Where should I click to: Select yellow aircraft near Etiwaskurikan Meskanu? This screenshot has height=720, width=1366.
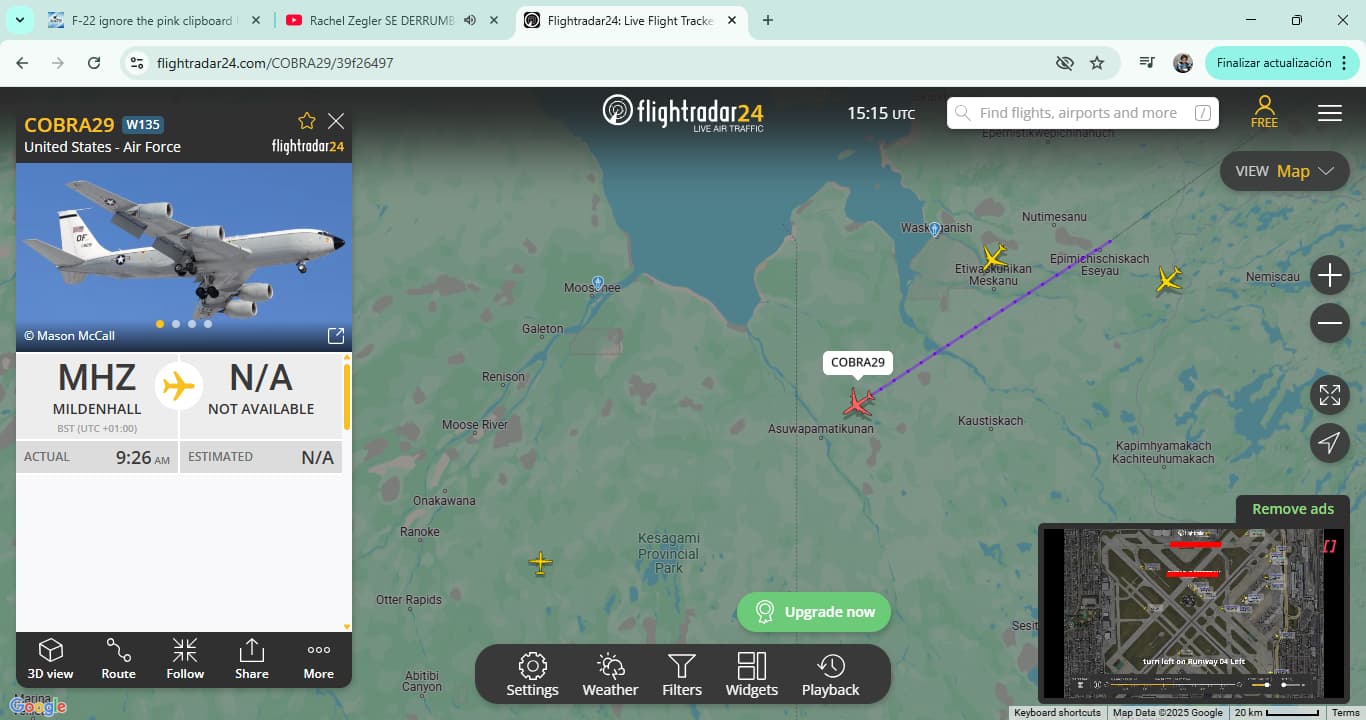pos(993,257)
